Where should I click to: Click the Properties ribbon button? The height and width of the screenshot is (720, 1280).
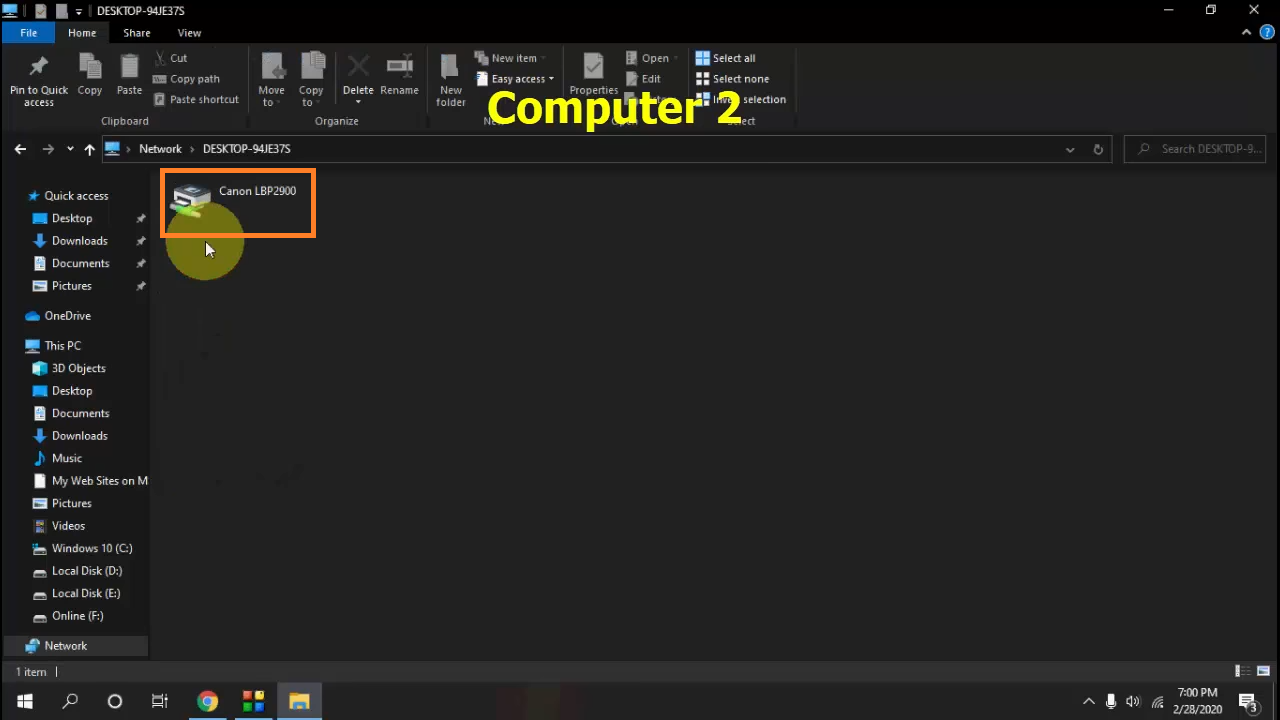coord(594,75)
